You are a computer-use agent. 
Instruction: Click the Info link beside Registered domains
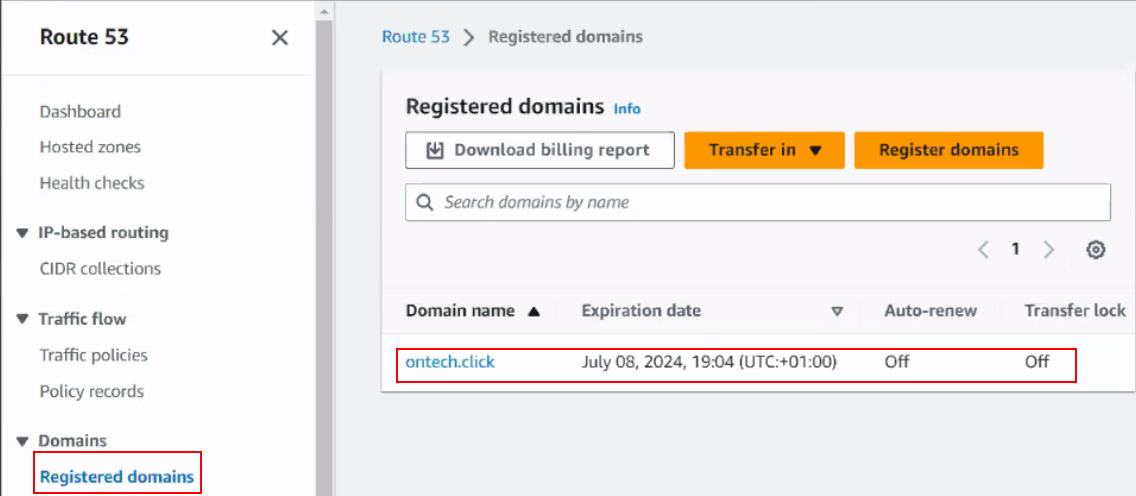tap(627, 109)
